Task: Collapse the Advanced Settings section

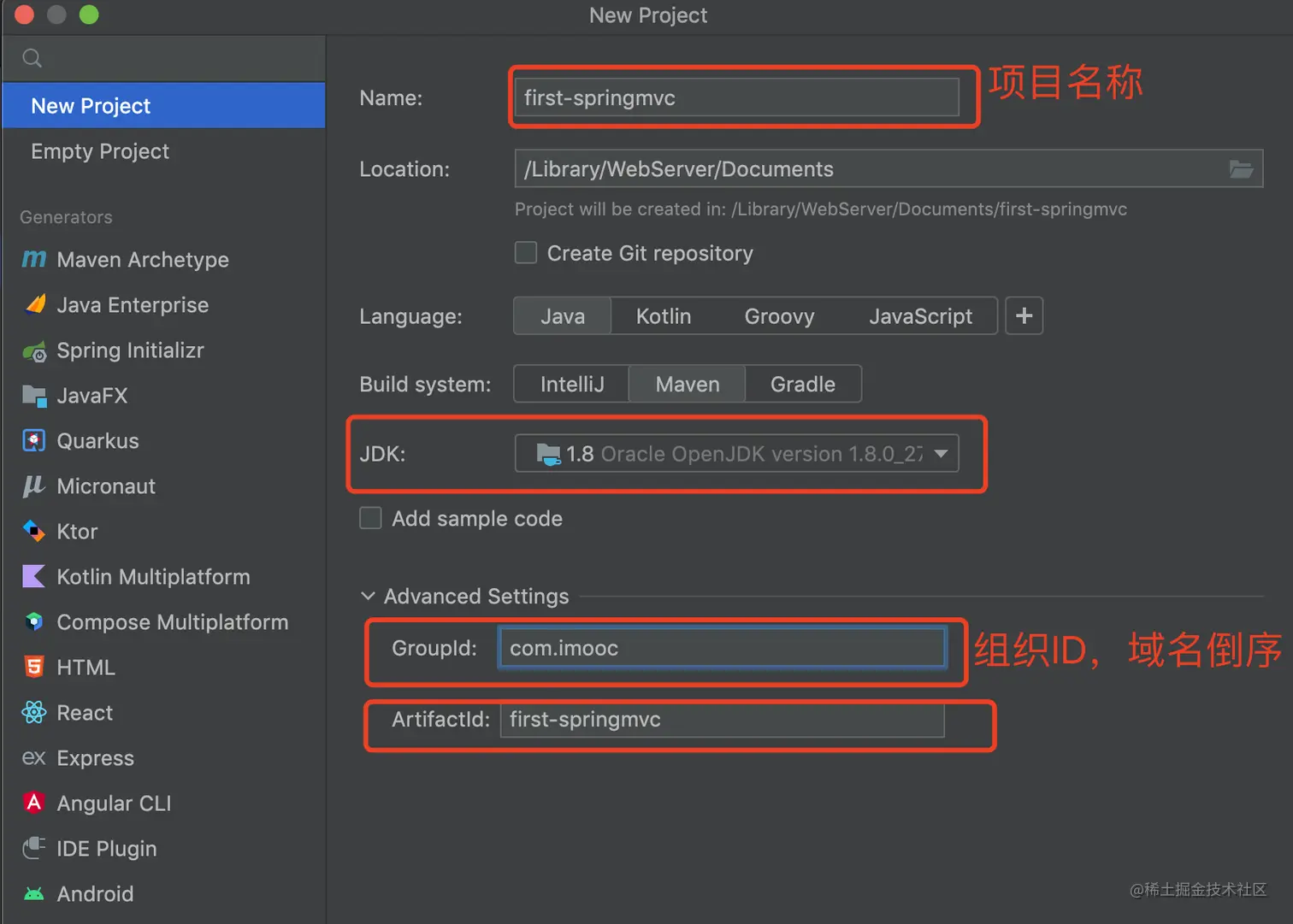Action: pos(369,596)
